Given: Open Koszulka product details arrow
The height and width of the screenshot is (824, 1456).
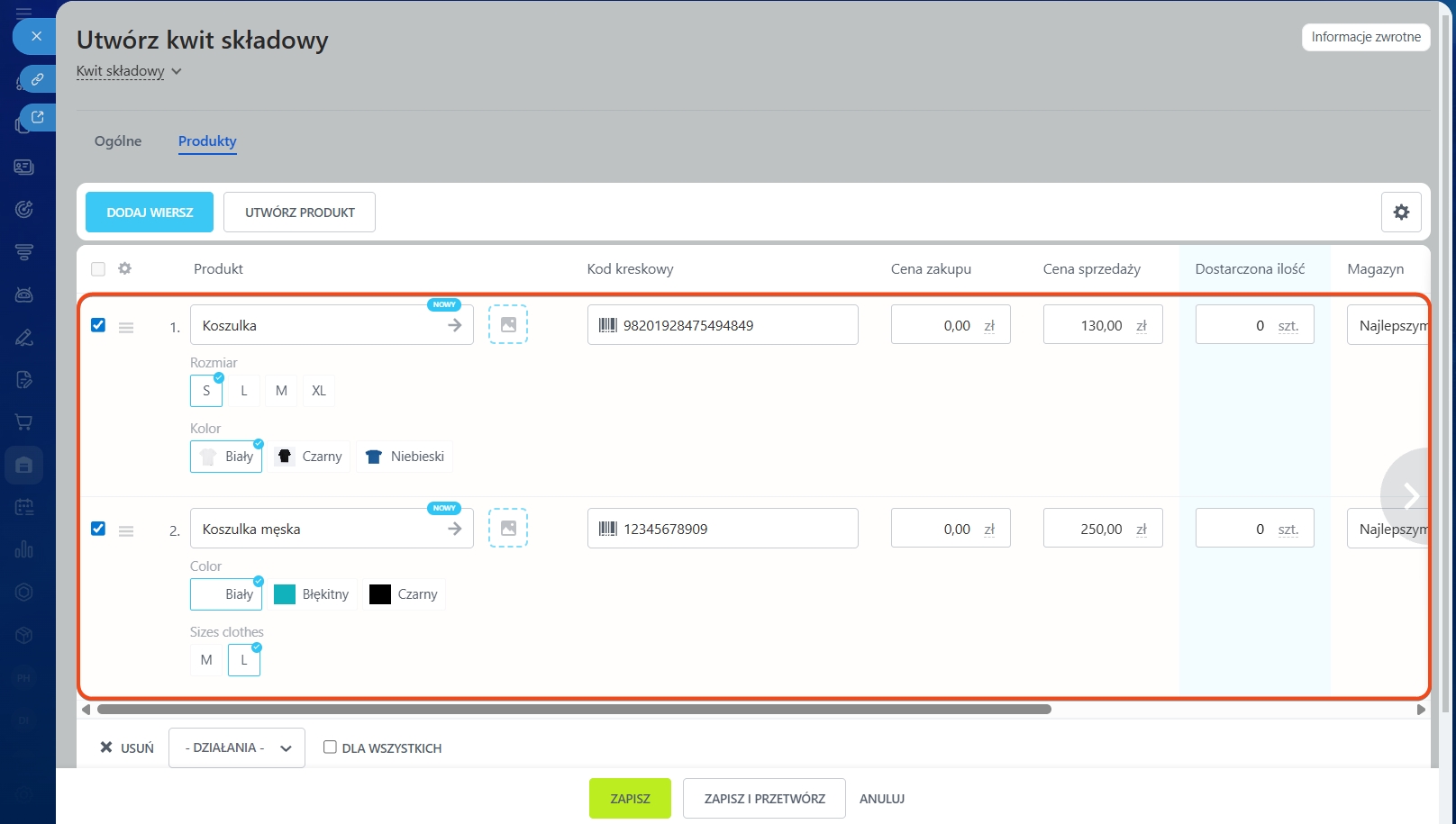Looking at the screenshot, I should pos(455,325).
